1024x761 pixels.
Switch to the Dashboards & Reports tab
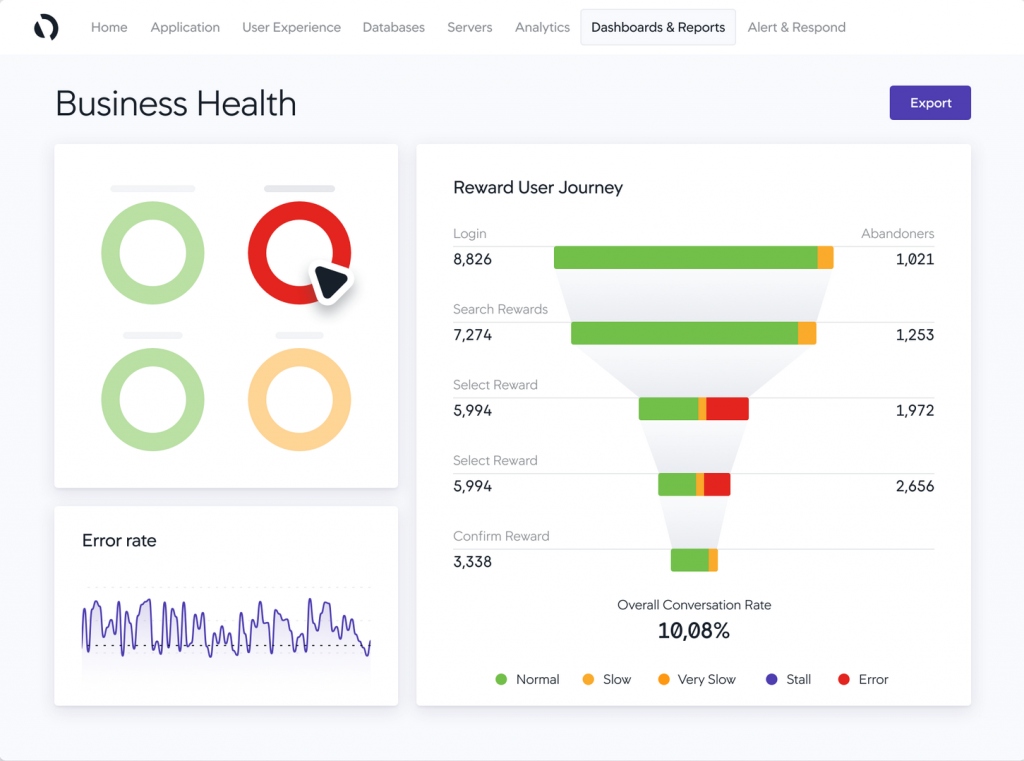click(657, 27)
